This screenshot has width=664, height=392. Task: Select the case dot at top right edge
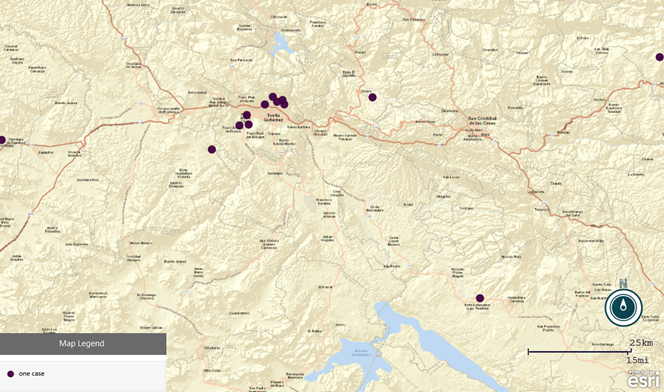(660, 57)
